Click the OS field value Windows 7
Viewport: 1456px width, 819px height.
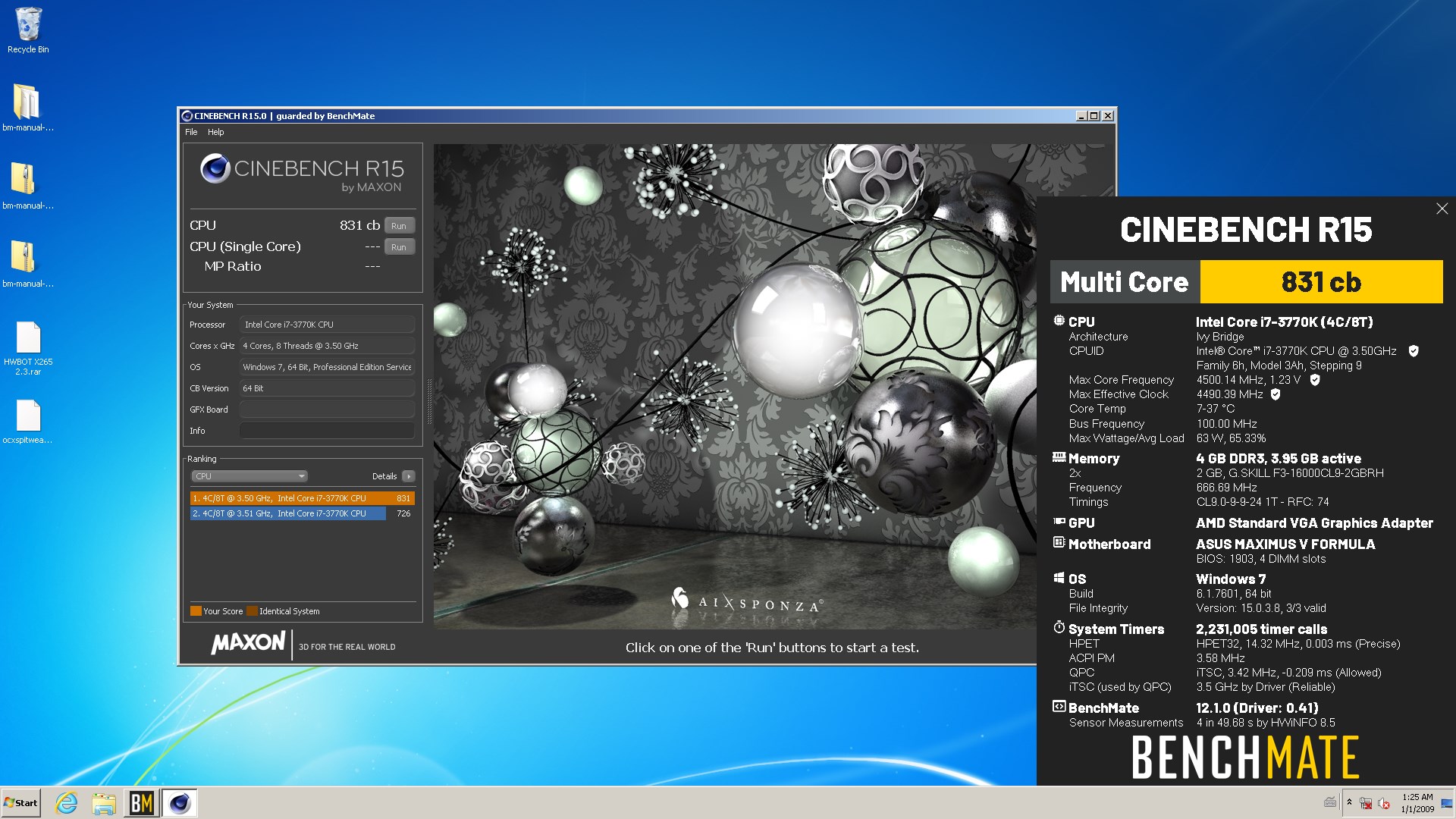[x=327, y=367]
